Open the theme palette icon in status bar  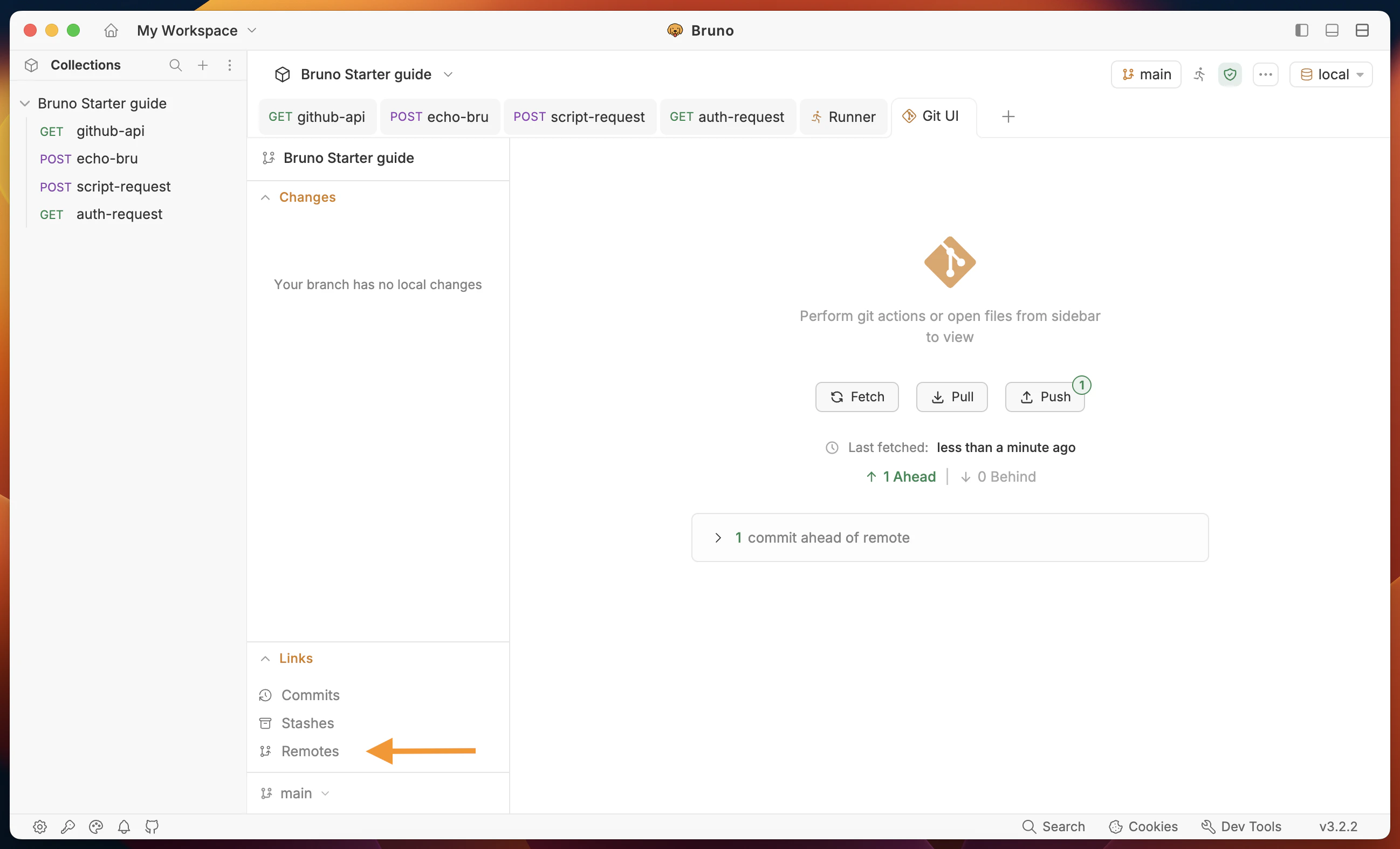tap(95, 827)
